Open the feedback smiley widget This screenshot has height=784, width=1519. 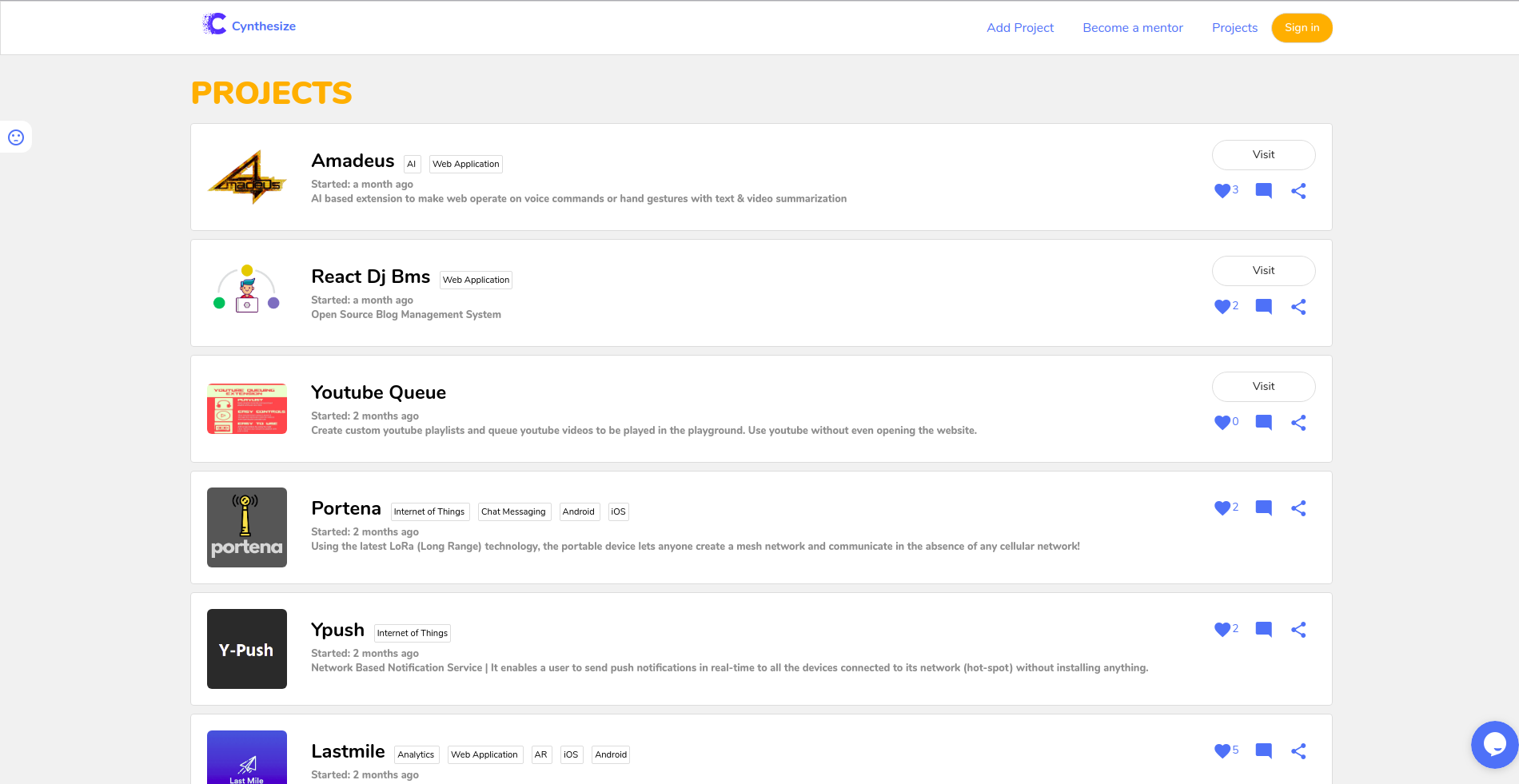16,137
